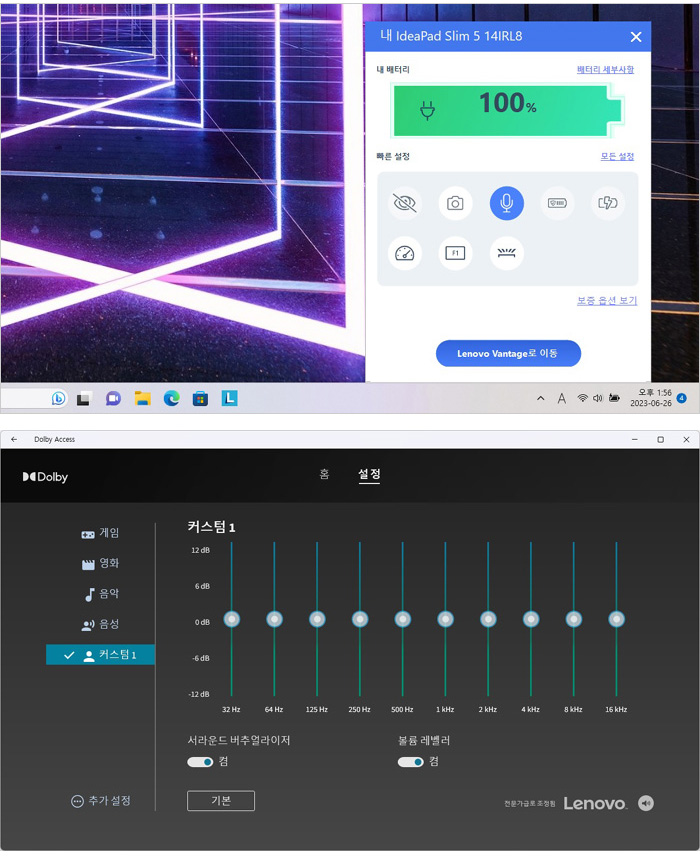Open the warranty options link

pos(607,300)
